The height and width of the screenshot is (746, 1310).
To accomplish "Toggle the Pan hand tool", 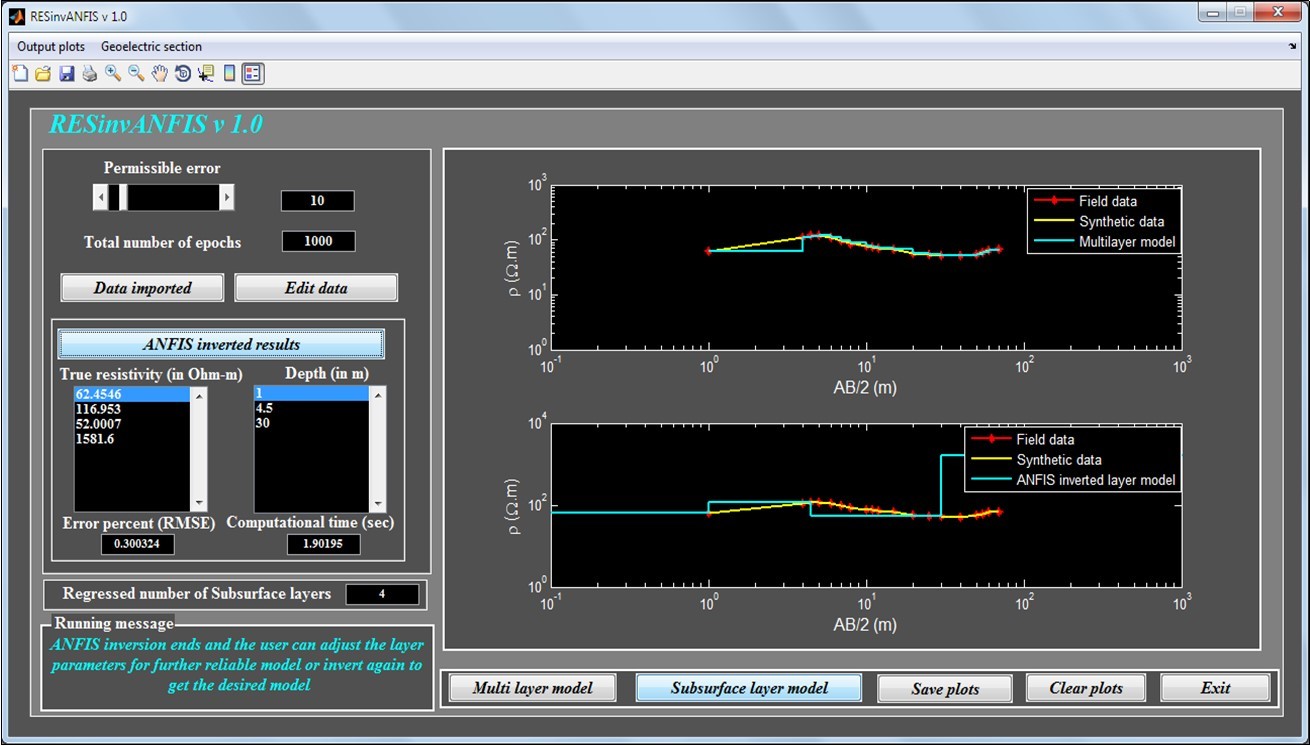I will click(158, 73).
